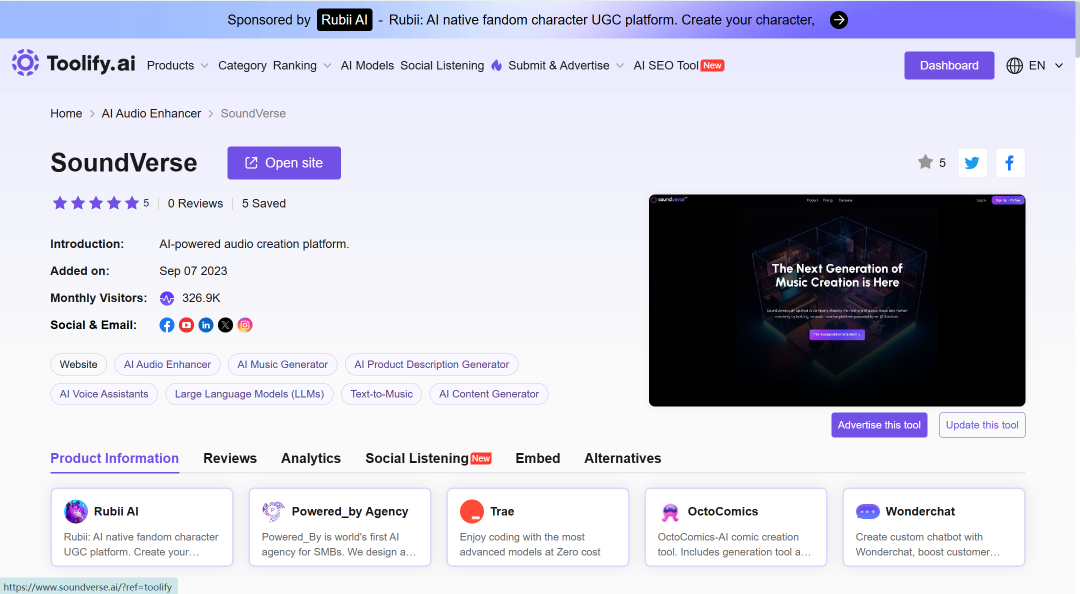Open SoundVerse Facebook social link

point(167,325)
